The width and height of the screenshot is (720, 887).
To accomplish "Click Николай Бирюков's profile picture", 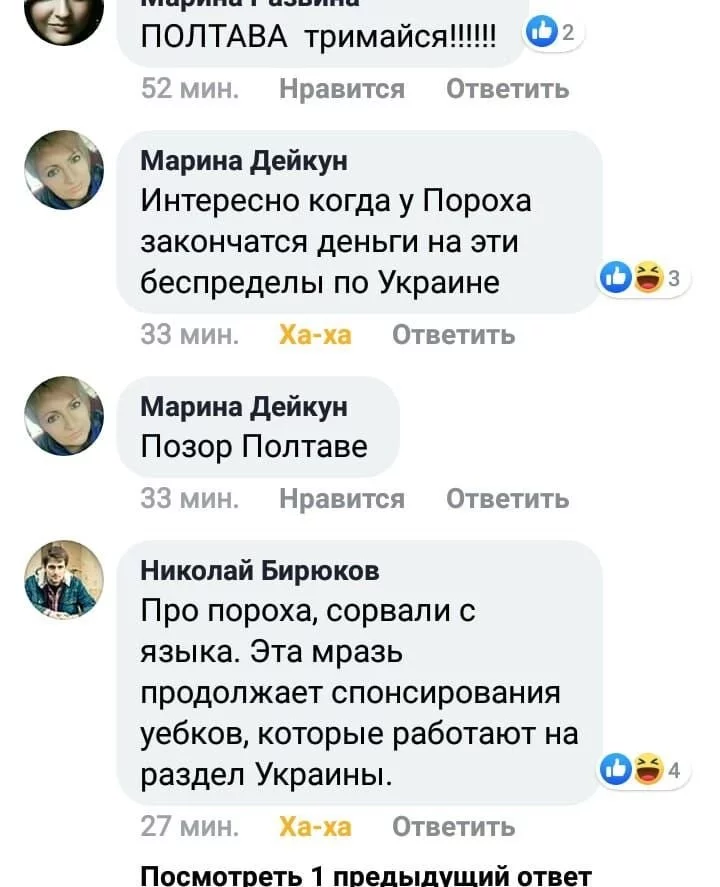I will click(x=64, y=580).
